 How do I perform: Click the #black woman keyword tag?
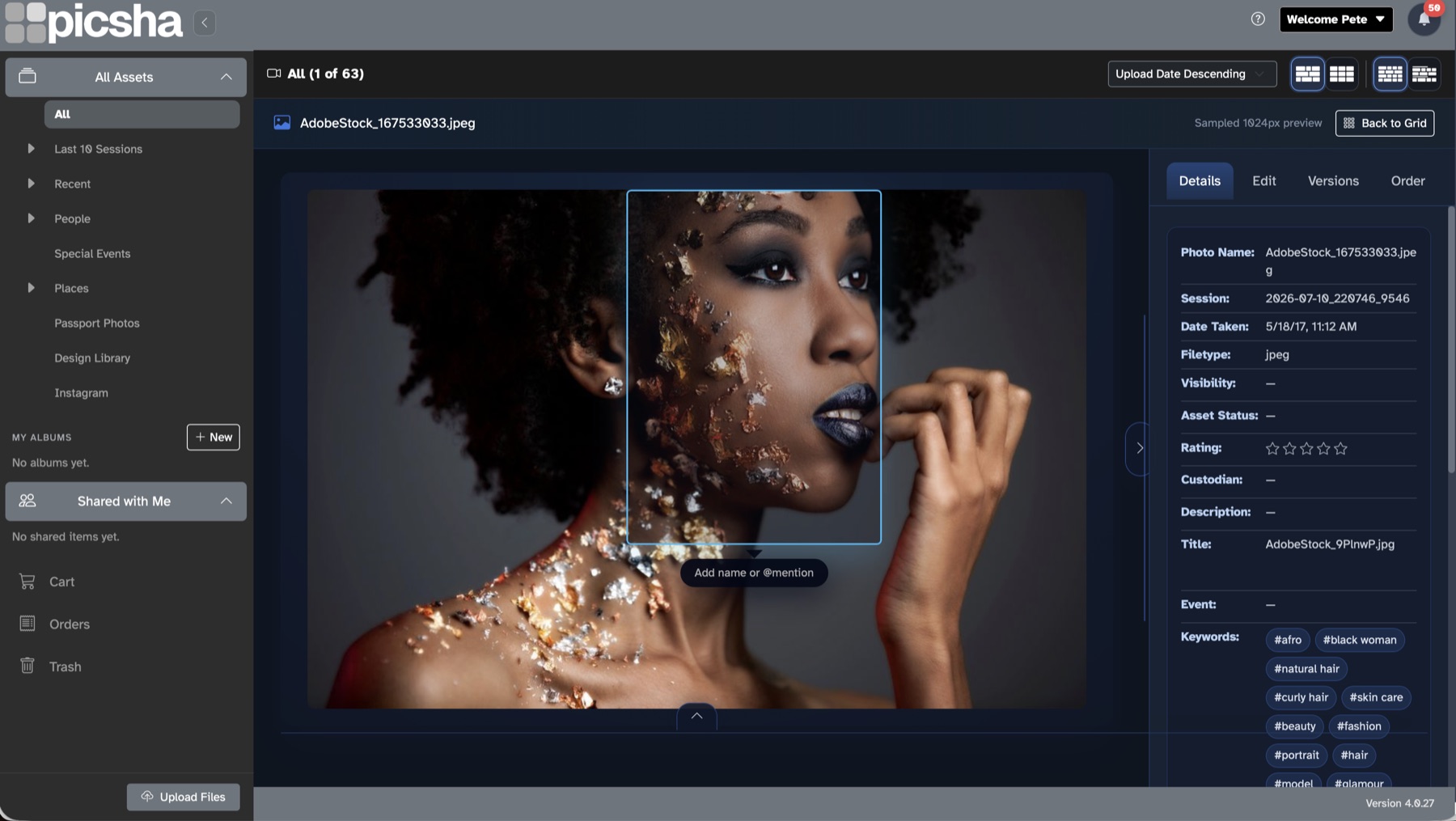(x=1360, y=640)
